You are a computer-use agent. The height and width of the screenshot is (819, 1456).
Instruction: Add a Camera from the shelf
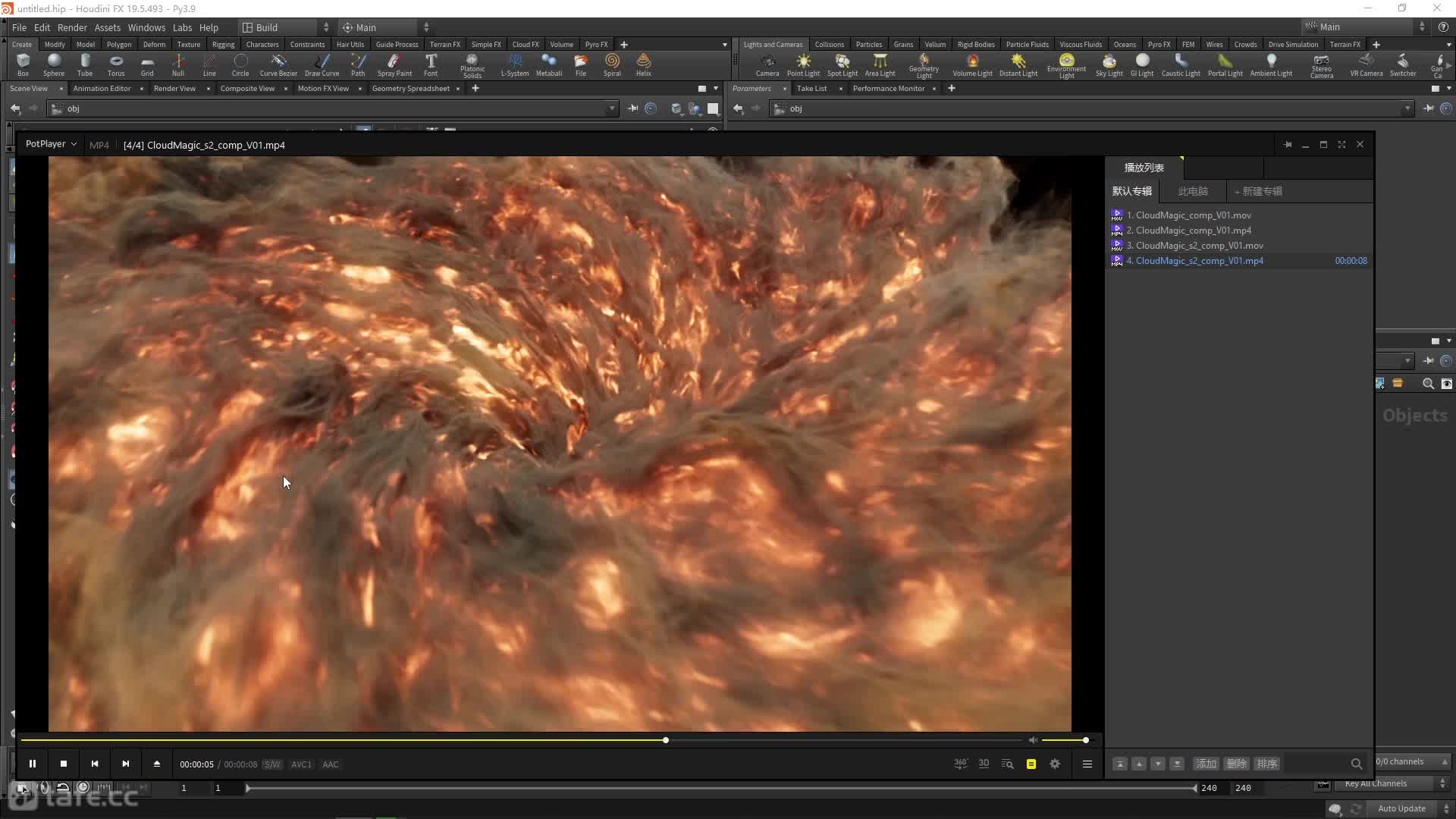point(767,65)
